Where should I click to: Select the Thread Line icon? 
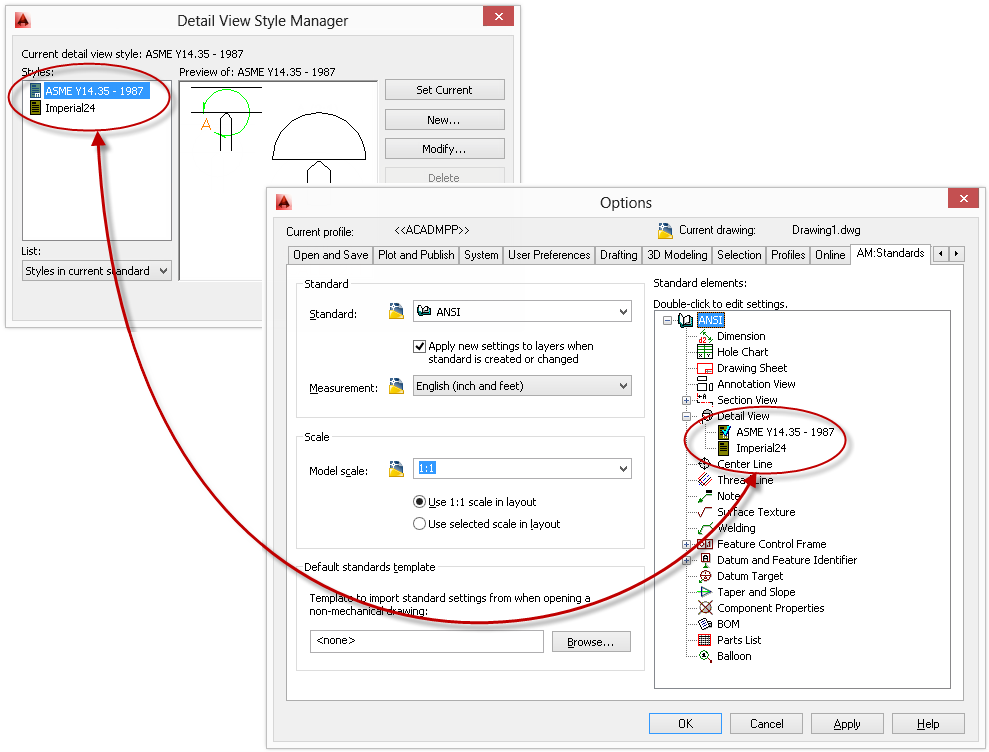[705, 480]
